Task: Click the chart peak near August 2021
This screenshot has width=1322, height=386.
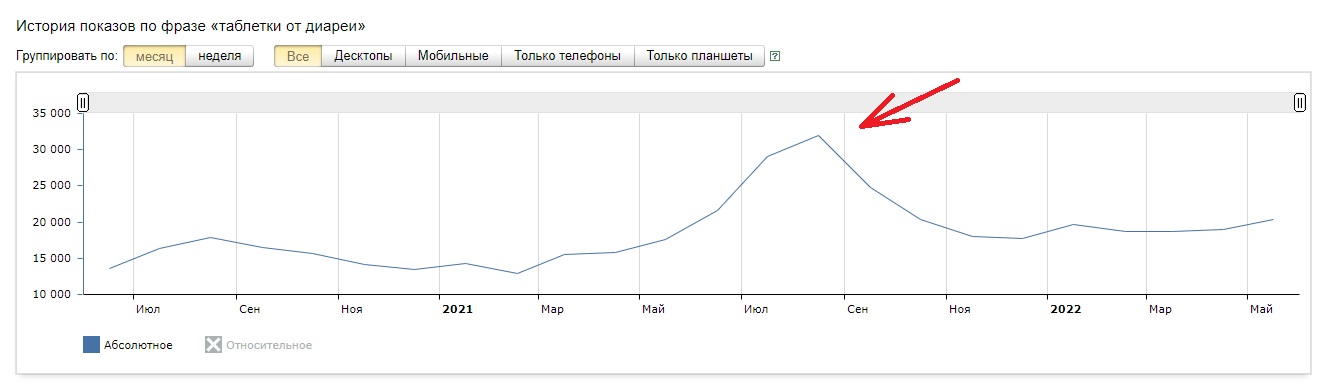Action: pyautogui.click(x=818, y=135)
